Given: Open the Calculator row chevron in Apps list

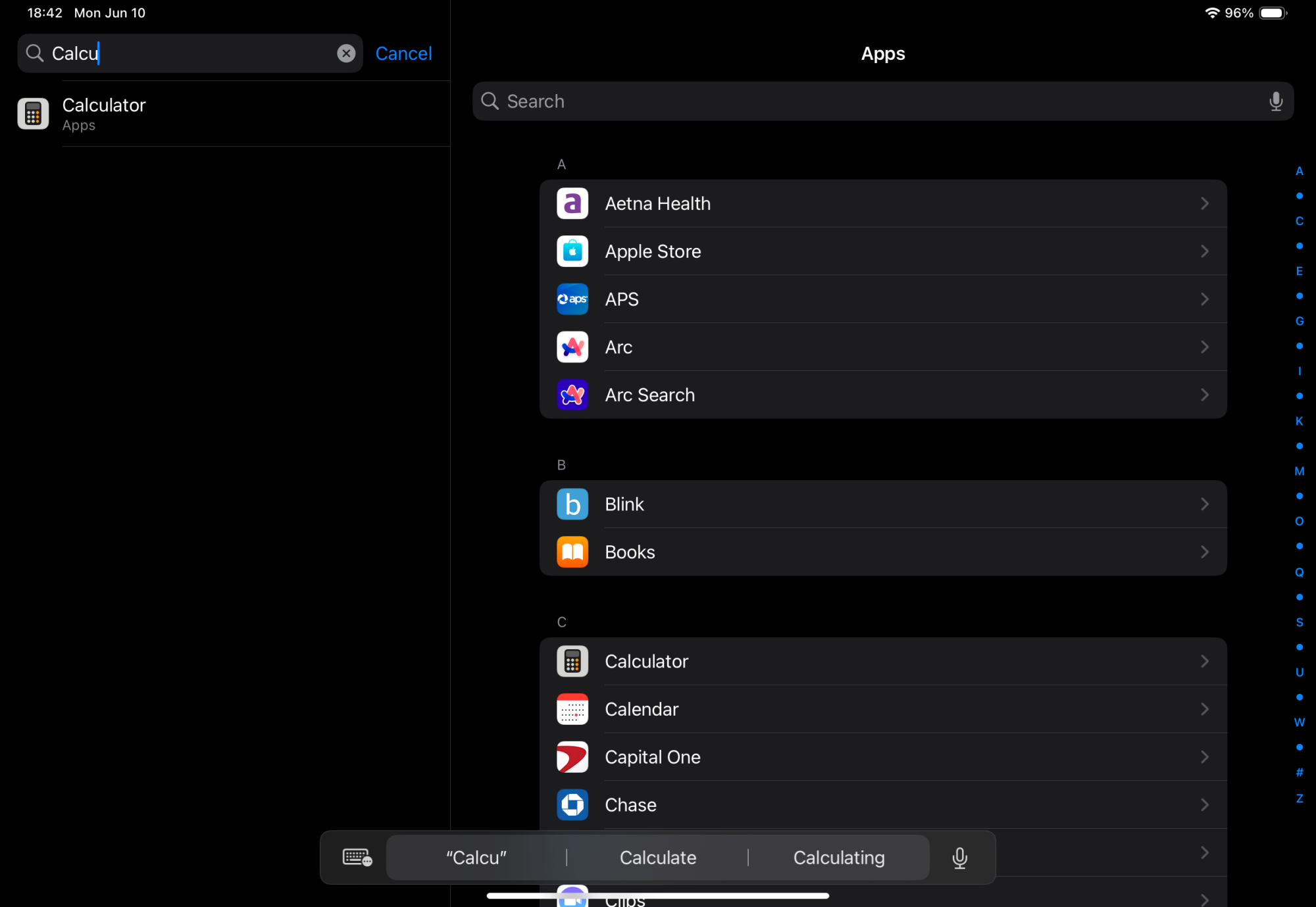Looking at the screenshot, I should tap(1204, 661).
